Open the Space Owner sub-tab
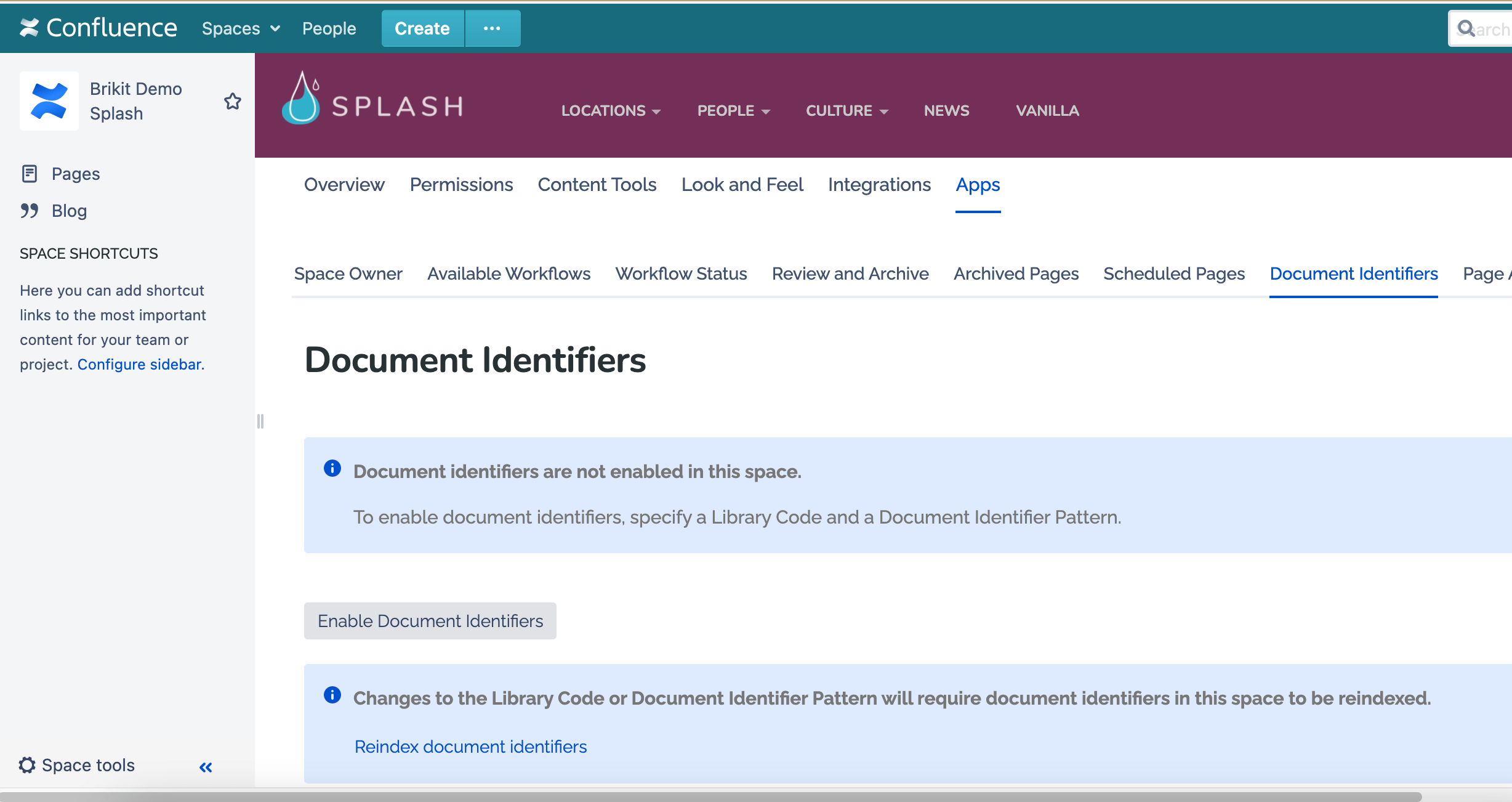The height and width of the screenshot is (802, 1512). pyautogui.click(x=348, y=273)
